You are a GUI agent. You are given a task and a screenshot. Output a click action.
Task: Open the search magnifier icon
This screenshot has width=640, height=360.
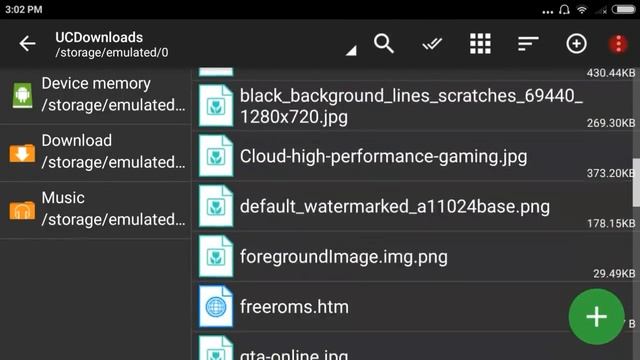[384, 43]
